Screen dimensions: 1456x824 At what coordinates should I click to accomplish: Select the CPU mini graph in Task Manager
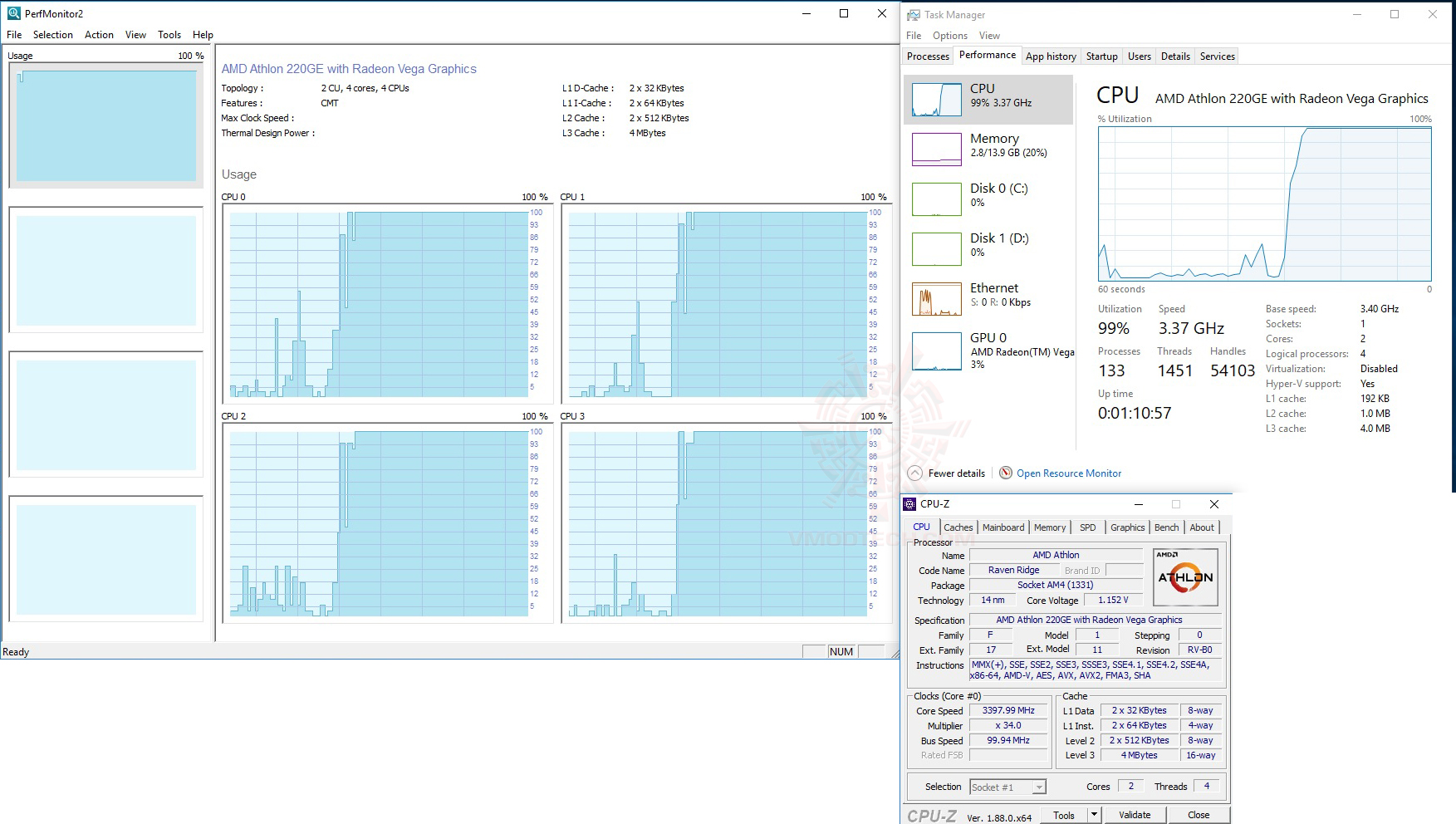pyautogui.click(x=937, y=100)
